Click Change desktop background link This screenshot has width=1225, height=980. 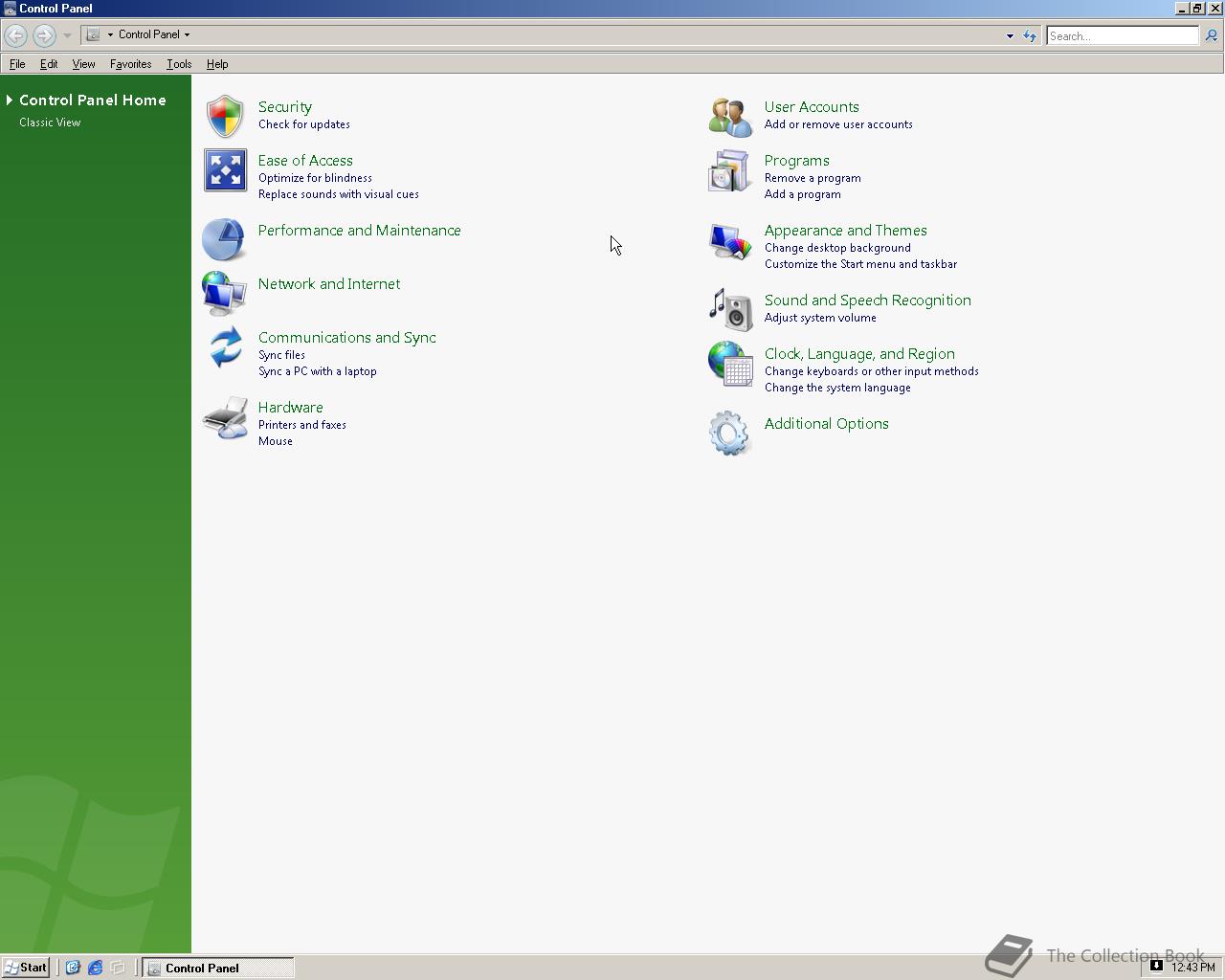point(837,248)
